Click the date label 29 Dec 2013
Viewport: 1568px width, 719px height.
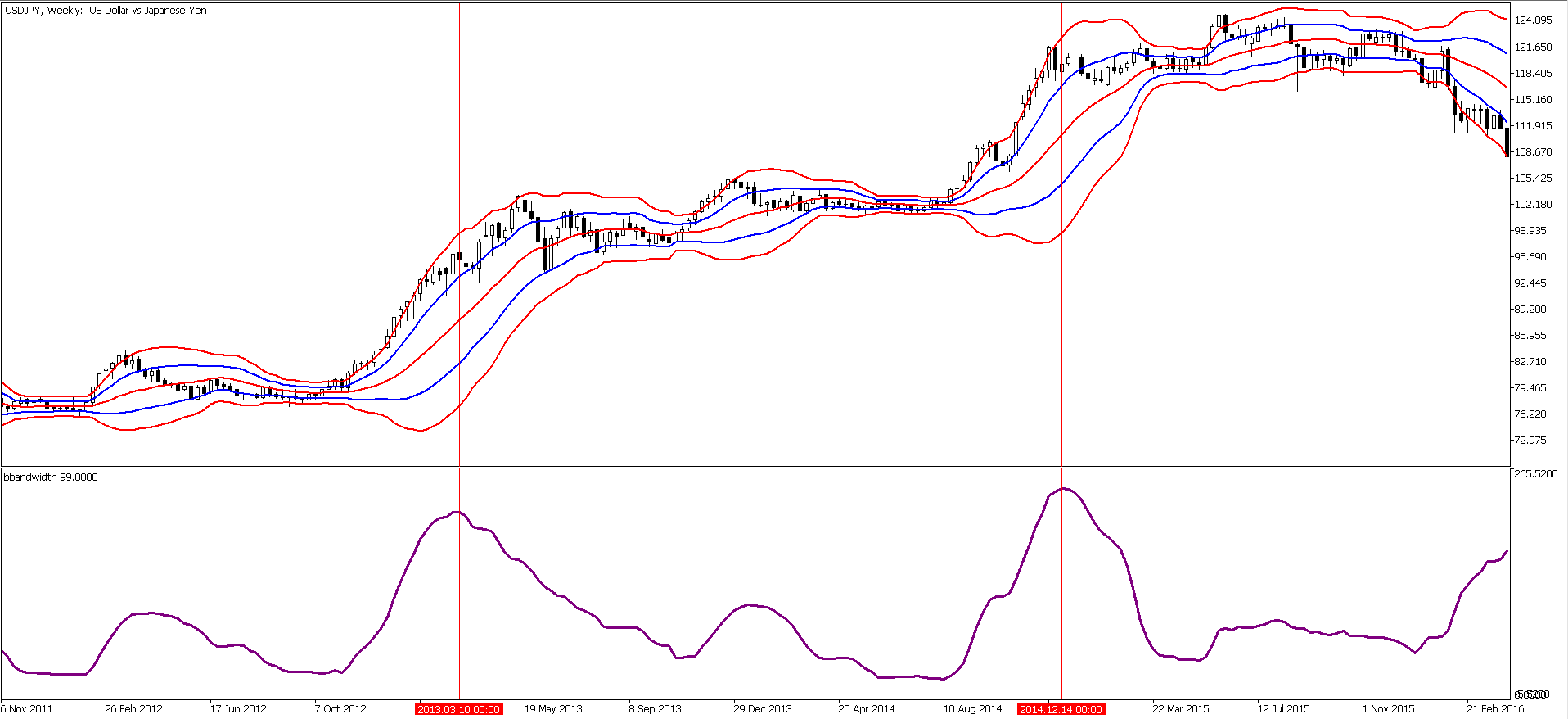763,709
